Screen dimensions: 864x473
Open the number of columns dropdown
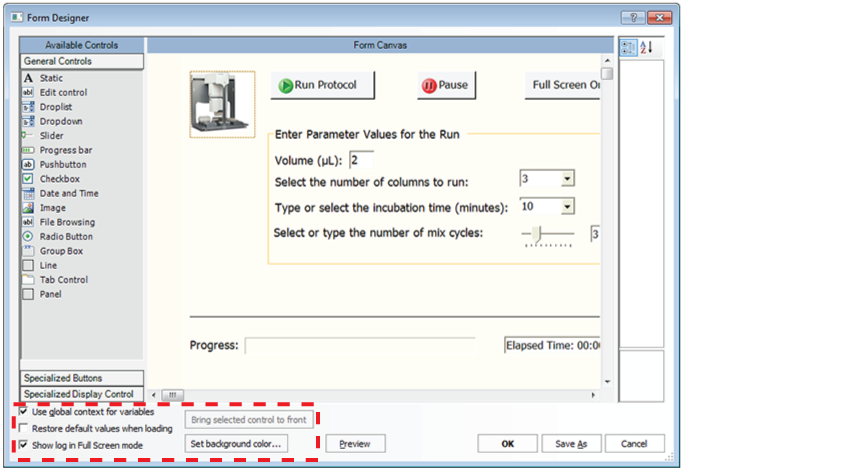tap(567, 178)
